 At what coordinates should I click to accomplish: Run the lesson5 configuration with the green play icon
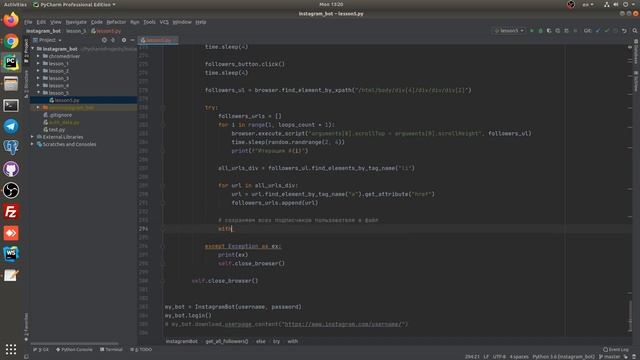pos(531,31)
